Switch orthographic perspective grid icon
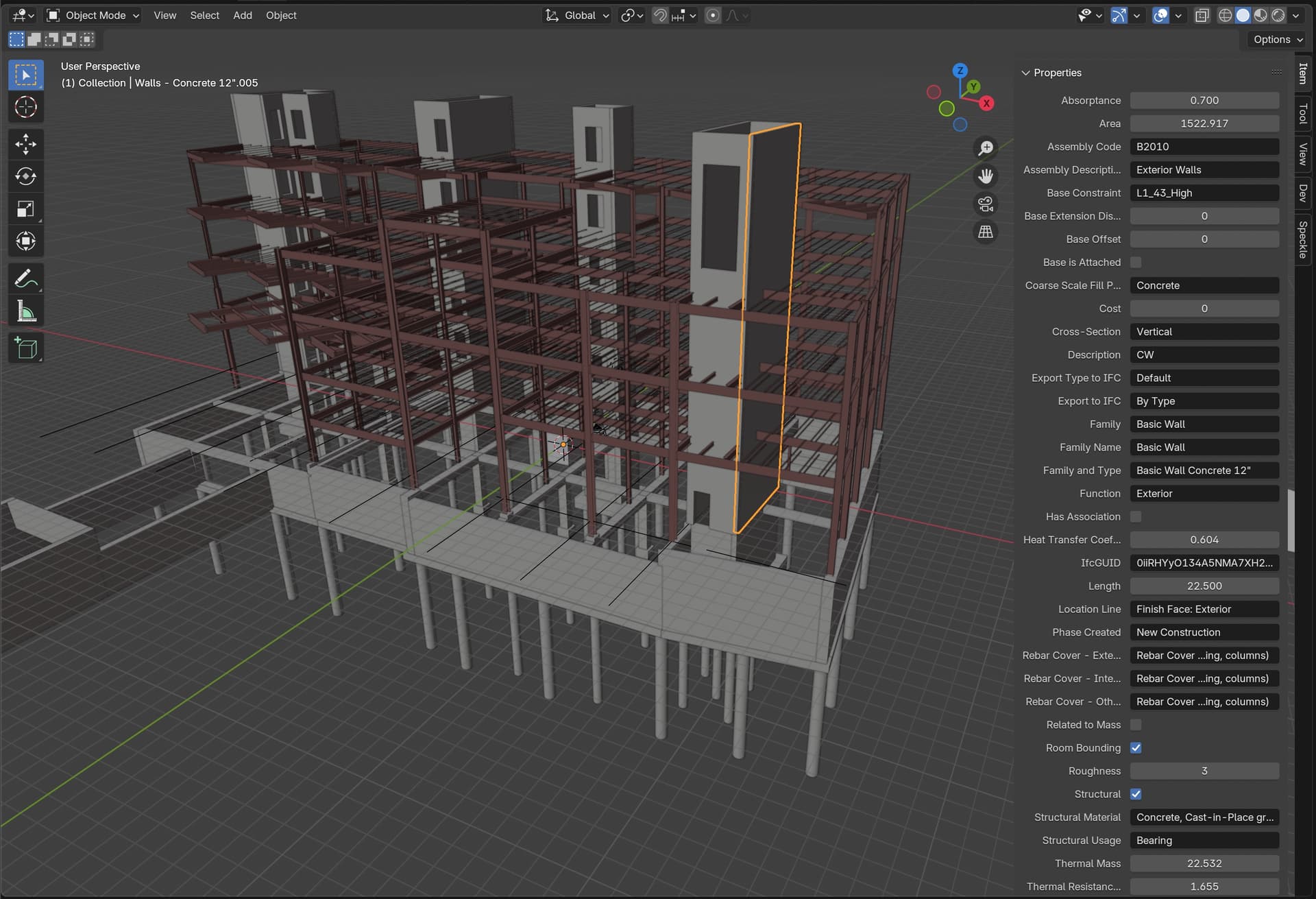1316x899 pixels. pyautogui.click(x=985, y=232)
